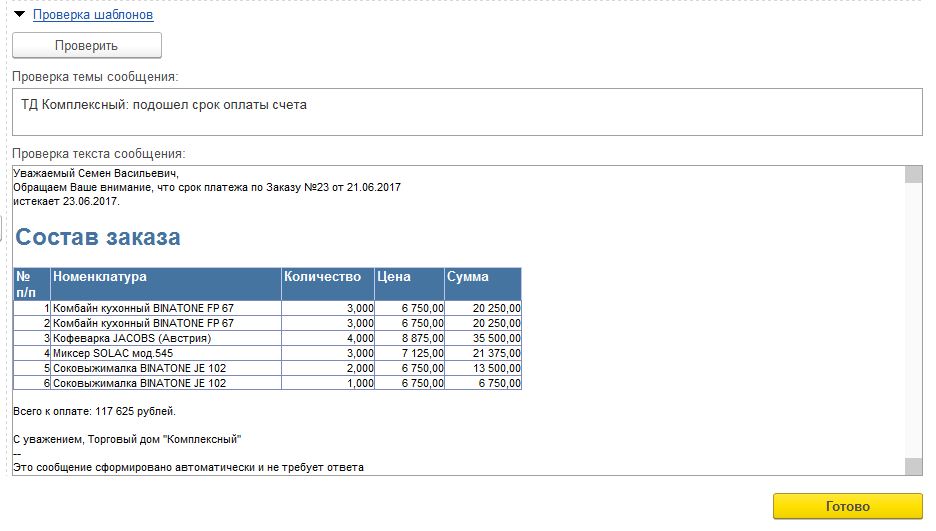Image resolution: width=936 pixels, height=531 pixels.
Task: Click the quantity 4,000 cell
Action: pyautogui.click(x=328, y=338)
